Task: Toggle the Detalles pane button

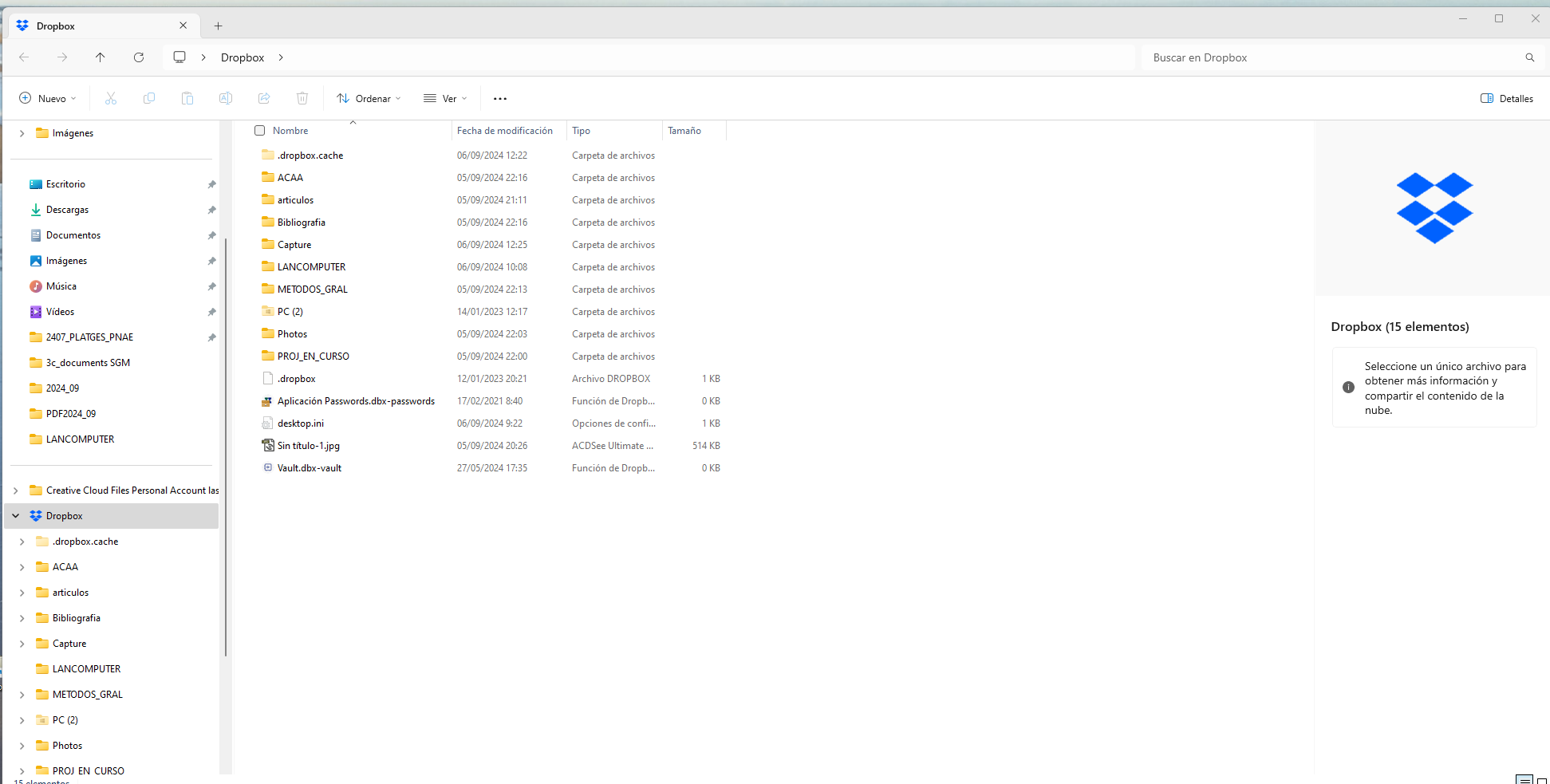Action: tap(1507, 98)
